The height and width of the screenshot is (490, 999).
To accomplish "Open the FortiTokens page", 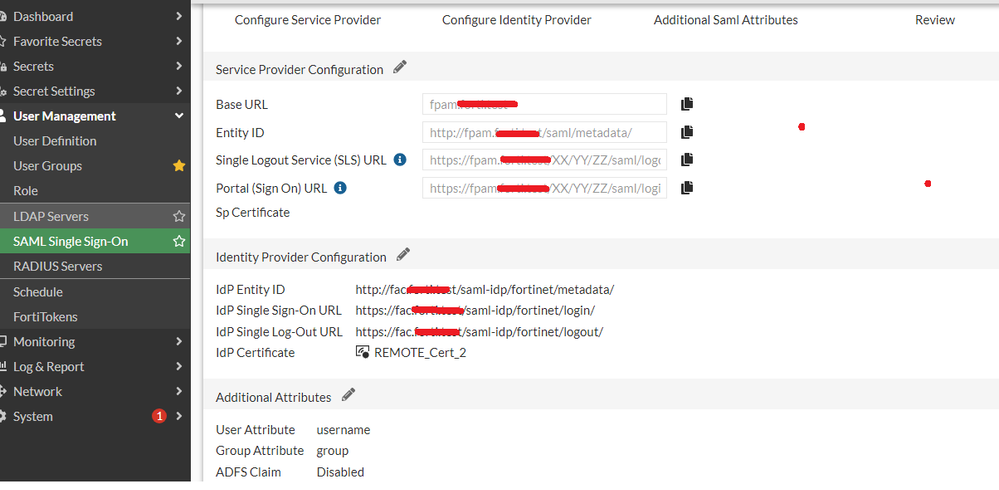I will 45,317.
